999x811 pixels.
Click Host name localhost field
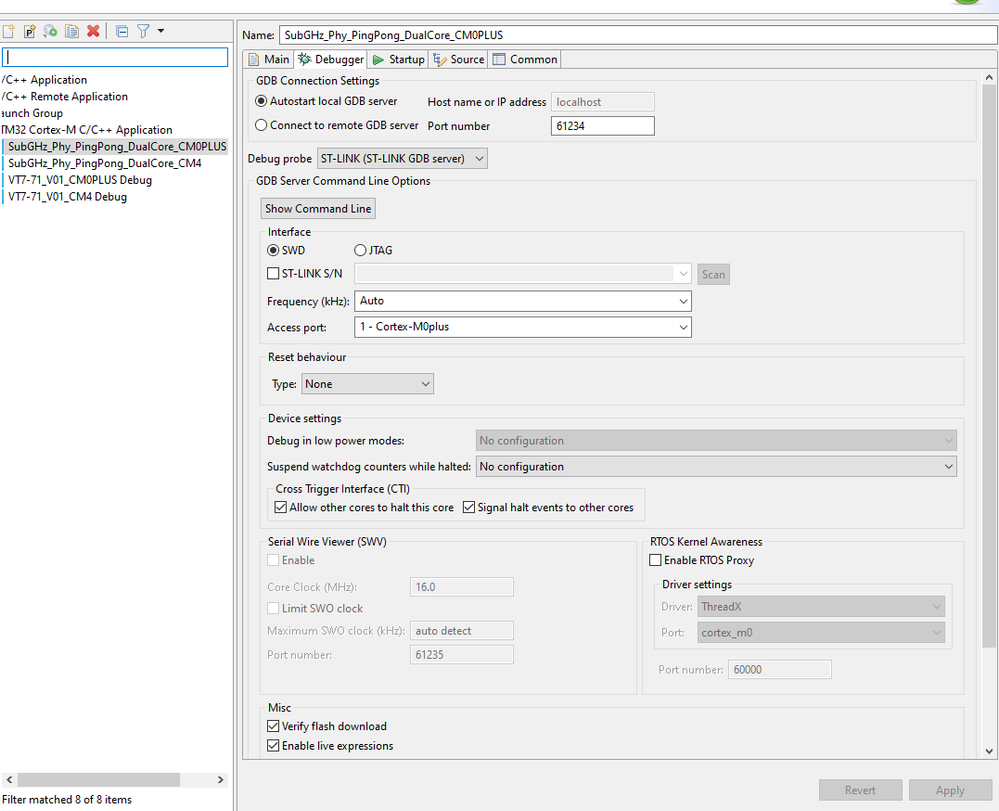(x=603, y=102)
